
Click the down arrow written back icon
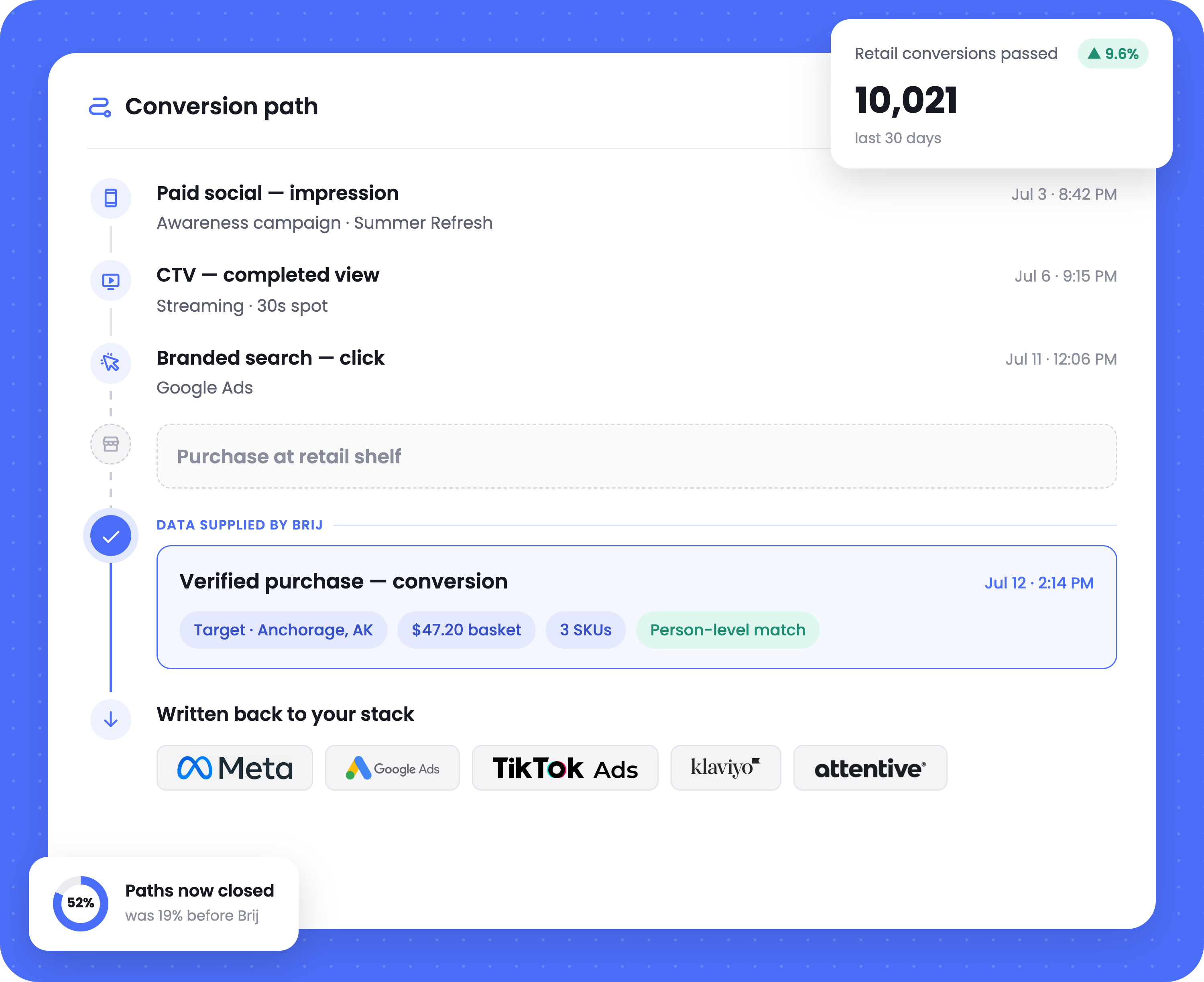pyautogui.click(x=111, y=720)
